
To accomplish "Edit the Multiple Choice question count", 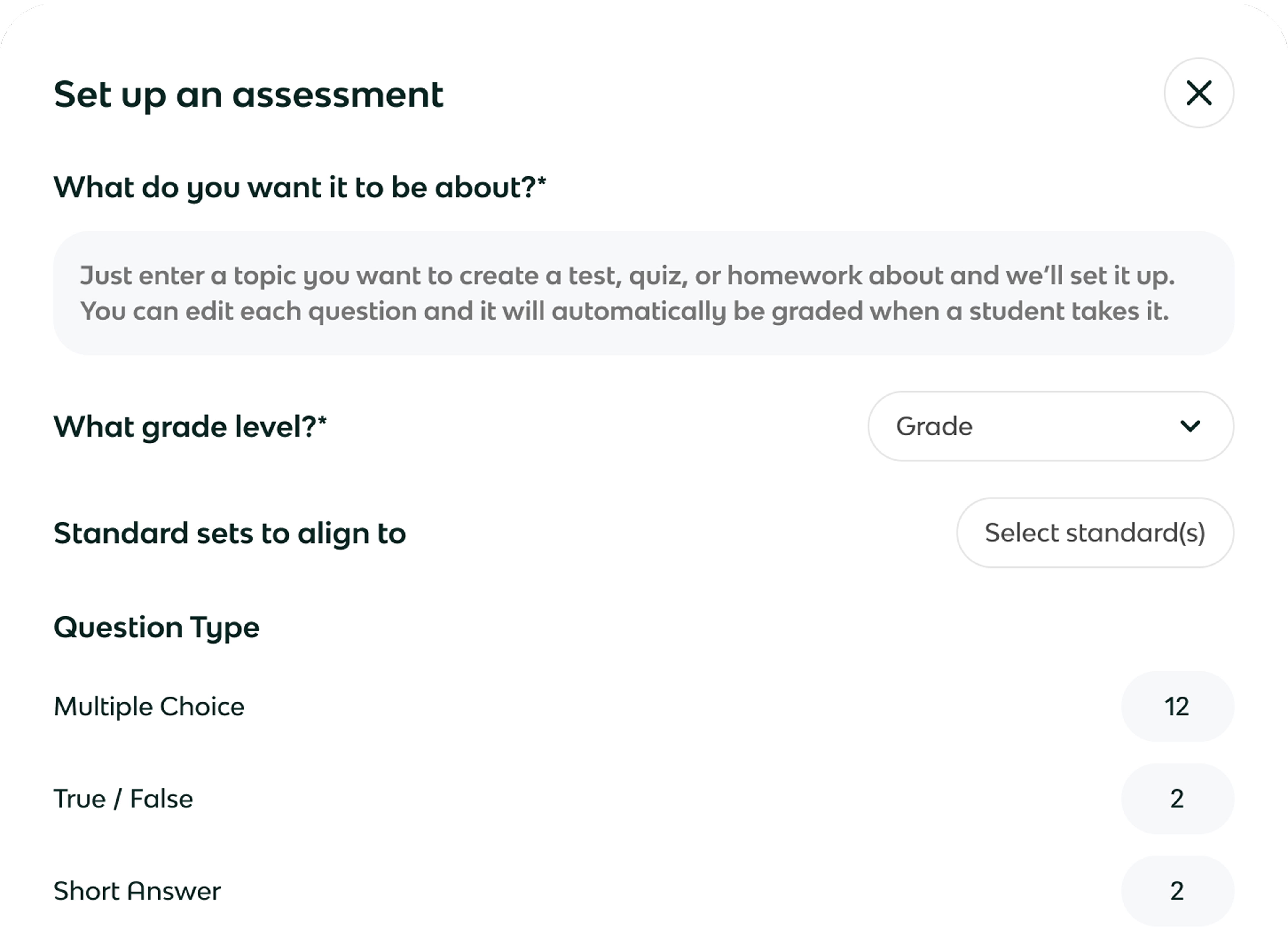I will point(1177,707).
